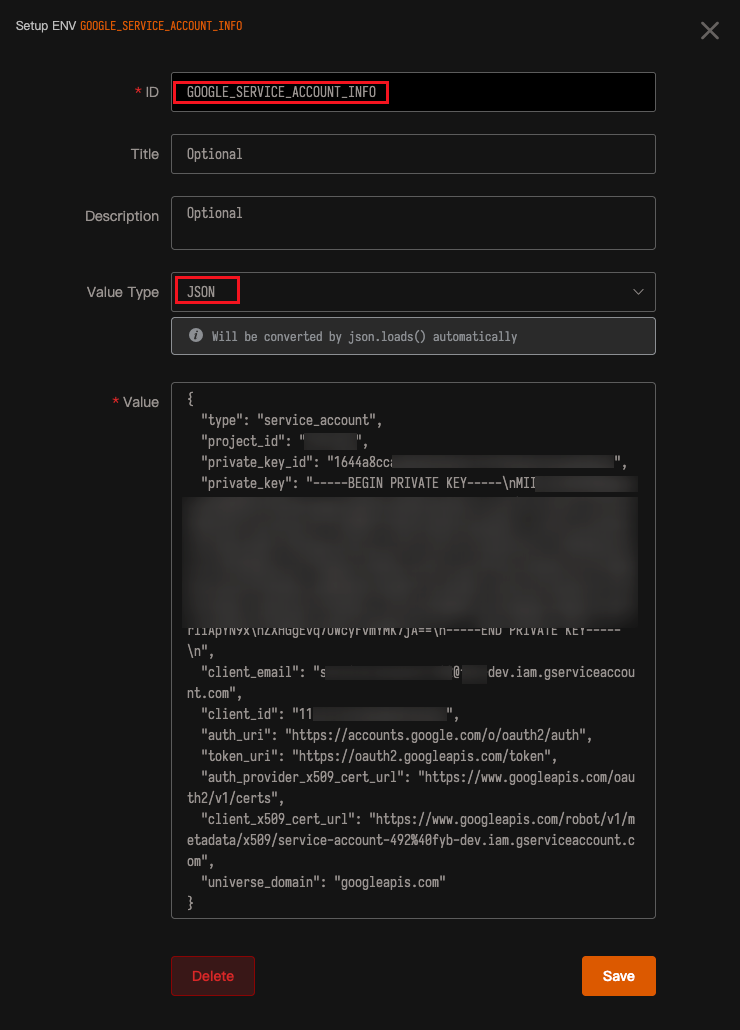Click the Value Type label
The width and height of the screenshot is (740, 1030).
pyautogui.click(x=122, y=292)
